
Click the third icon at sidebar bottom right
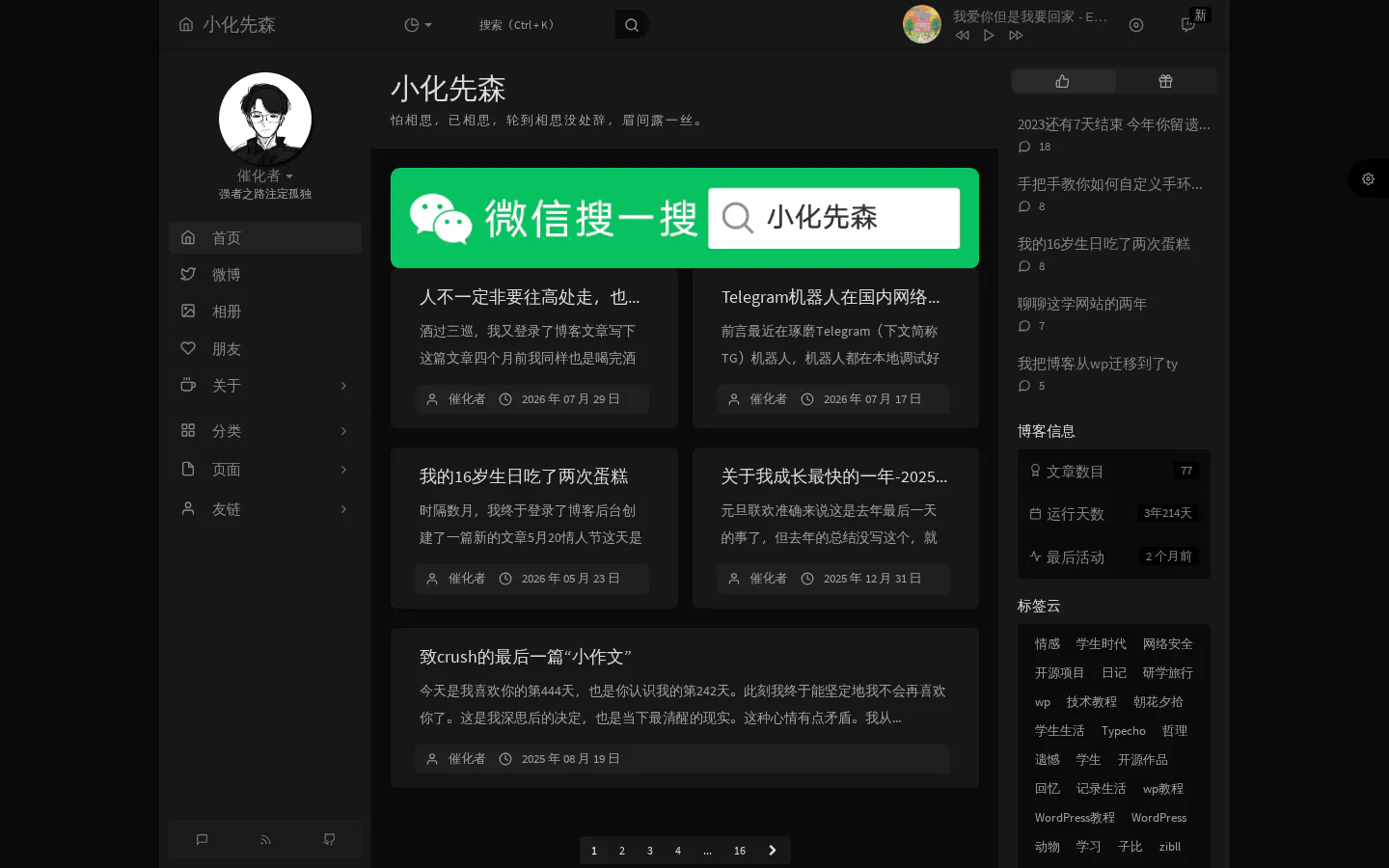(x=329, y=840)
